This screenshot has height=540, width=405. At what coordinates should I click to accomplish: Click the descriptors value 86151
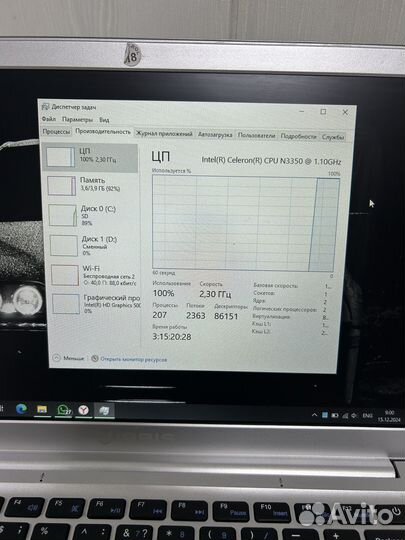click(226, 316)
